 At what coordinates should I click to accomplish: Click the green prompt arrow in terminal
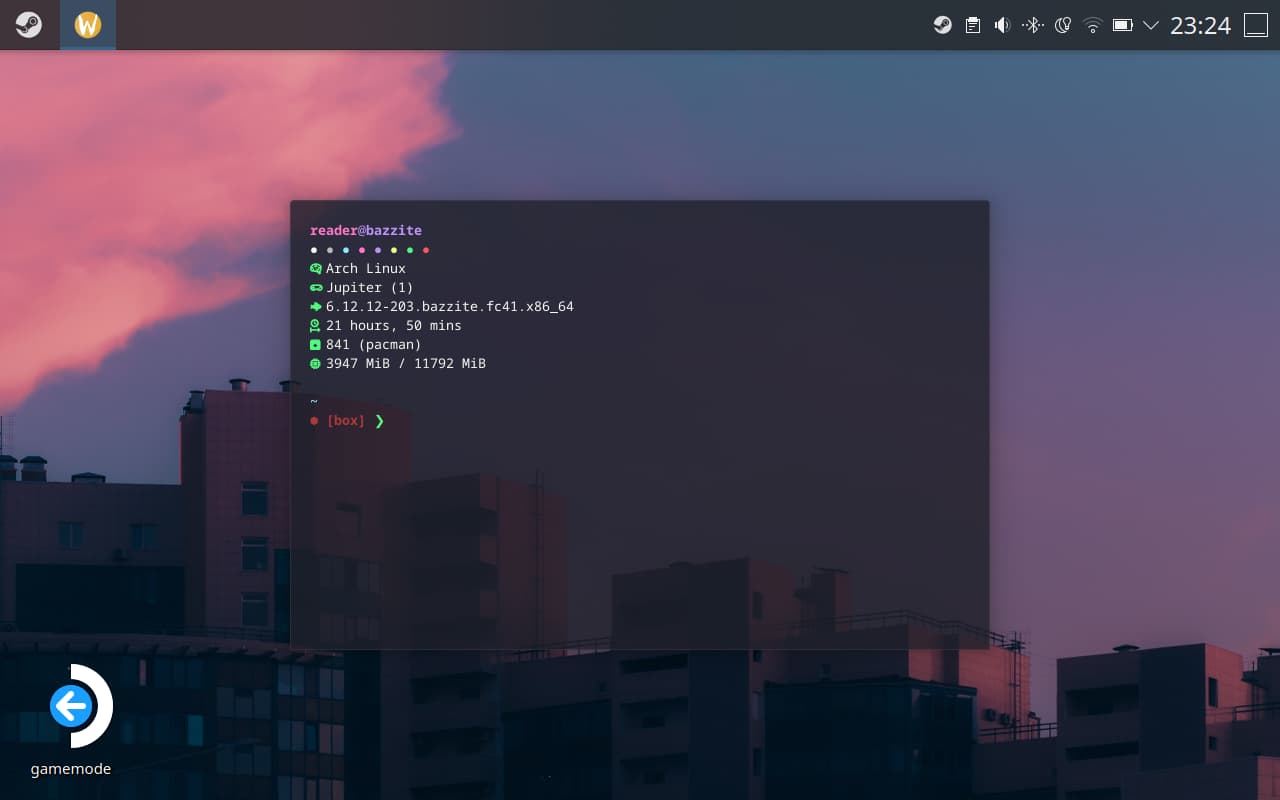[380, 421]
